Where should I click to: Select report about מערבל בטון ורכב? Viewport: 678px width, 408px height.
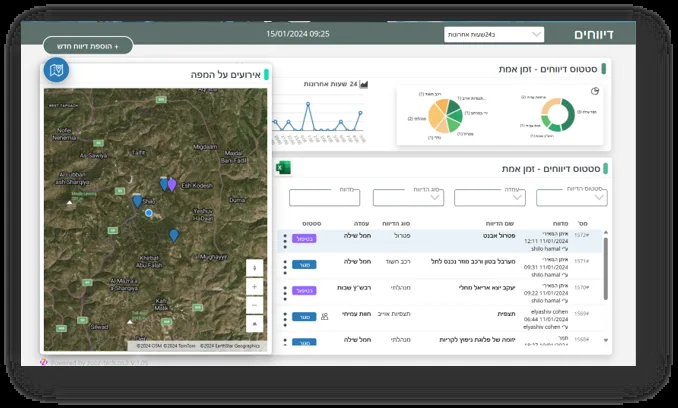point(473,261)
